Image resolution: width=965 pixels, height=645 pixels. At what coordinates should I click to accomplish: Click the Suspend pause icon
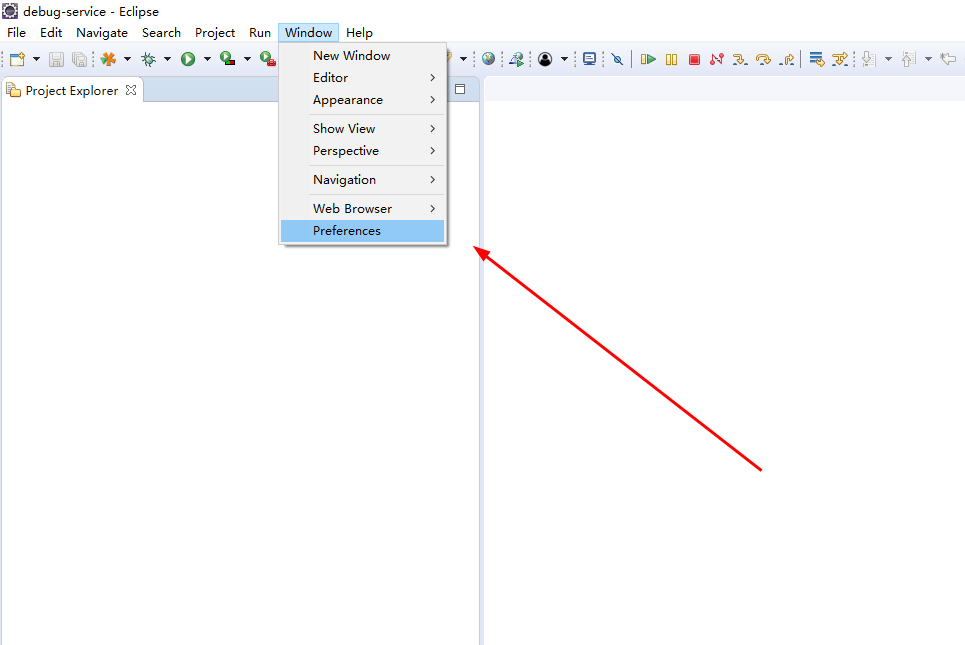pos(671,59)
